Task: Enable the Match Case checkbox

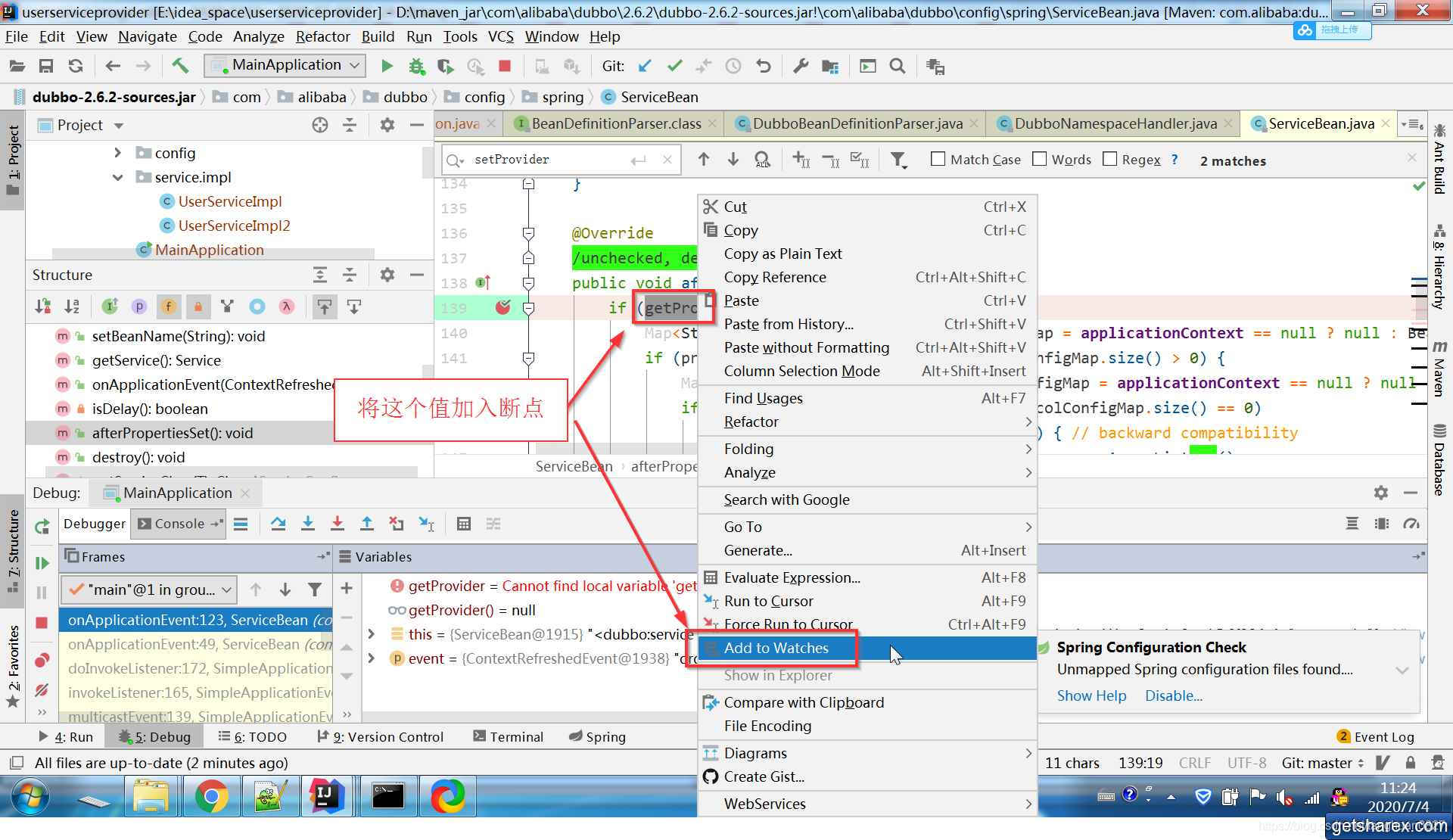Action: (938, 159)
